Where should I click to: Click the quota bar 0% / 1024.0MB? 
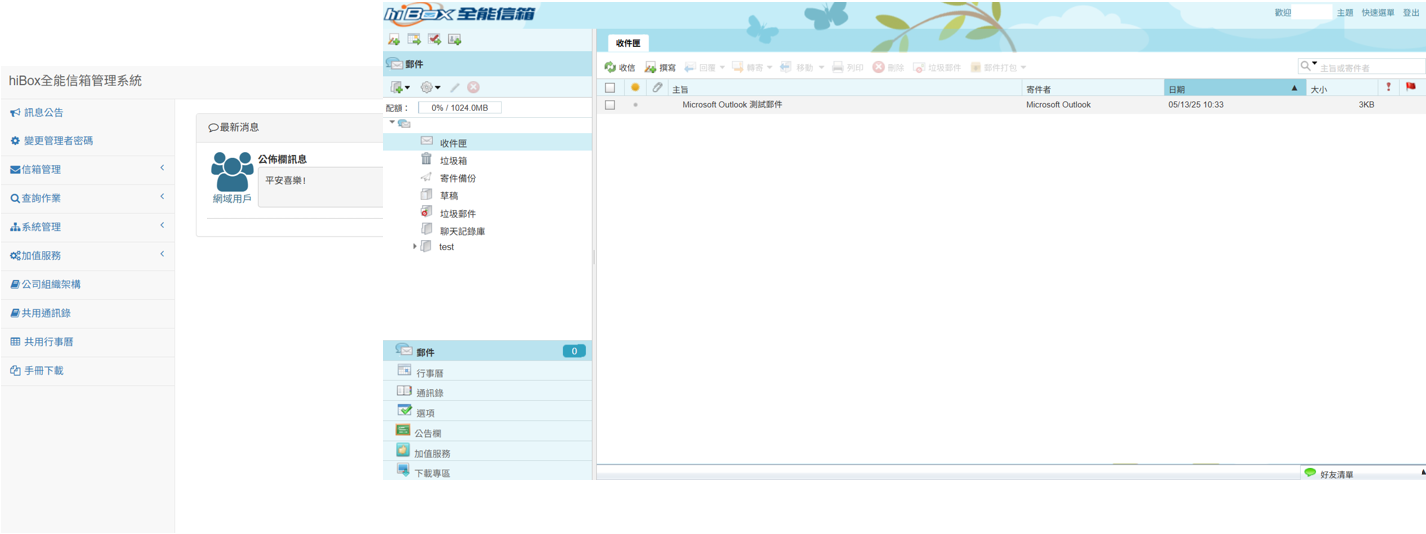point(460,107)
